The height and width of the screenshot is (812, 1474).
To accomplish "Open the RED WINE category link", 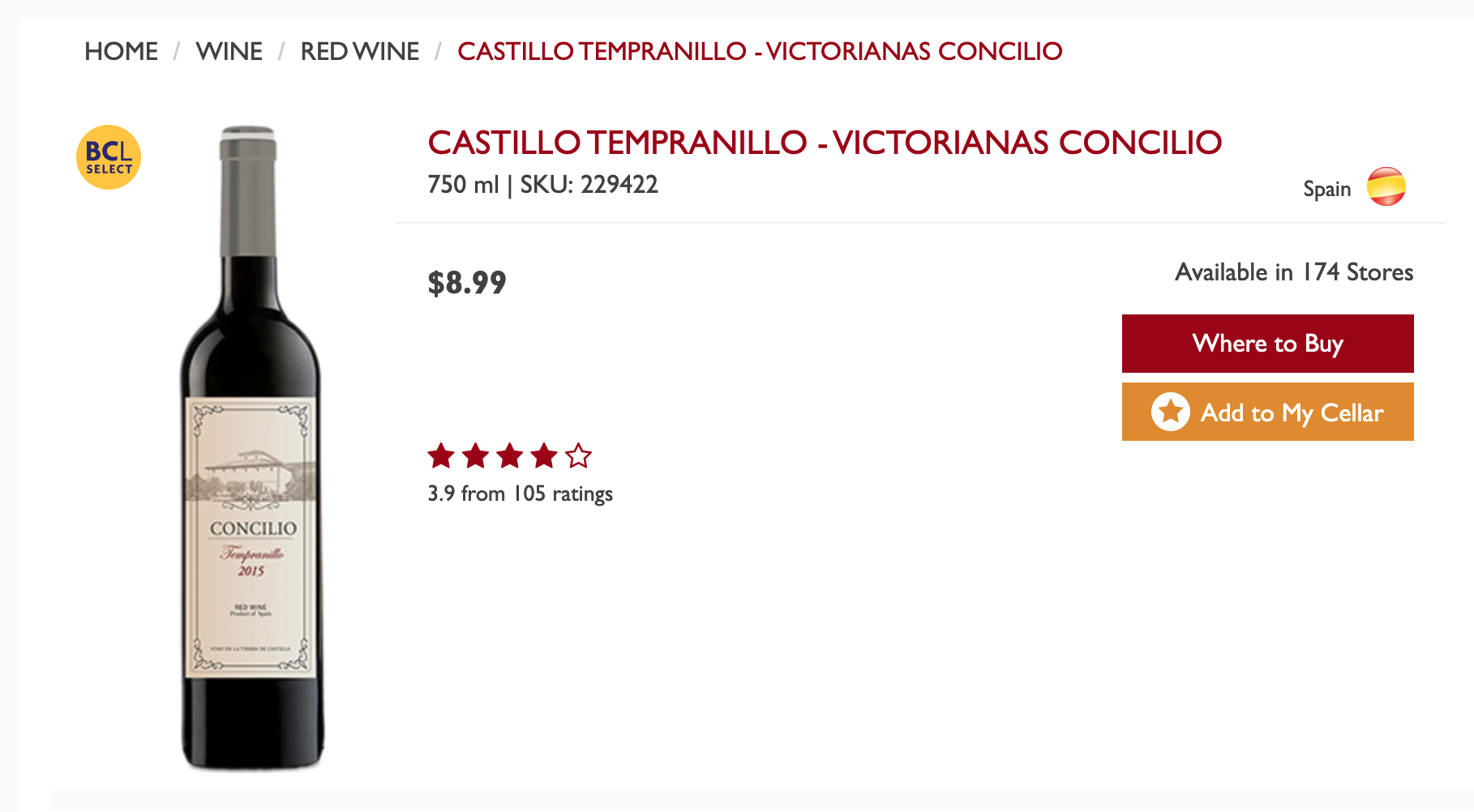I will (360, 51).
